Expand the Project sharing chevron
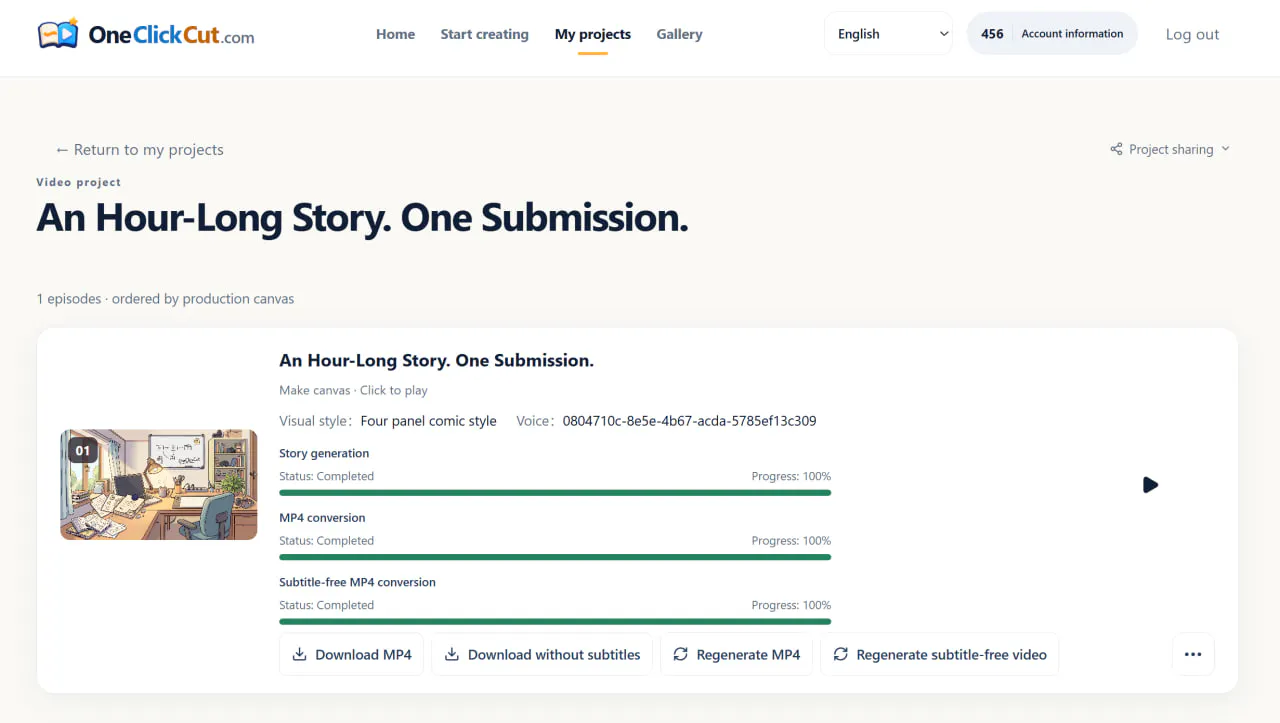Image resolution: width=1280 pixels, height=723 pixels. 1225,149
